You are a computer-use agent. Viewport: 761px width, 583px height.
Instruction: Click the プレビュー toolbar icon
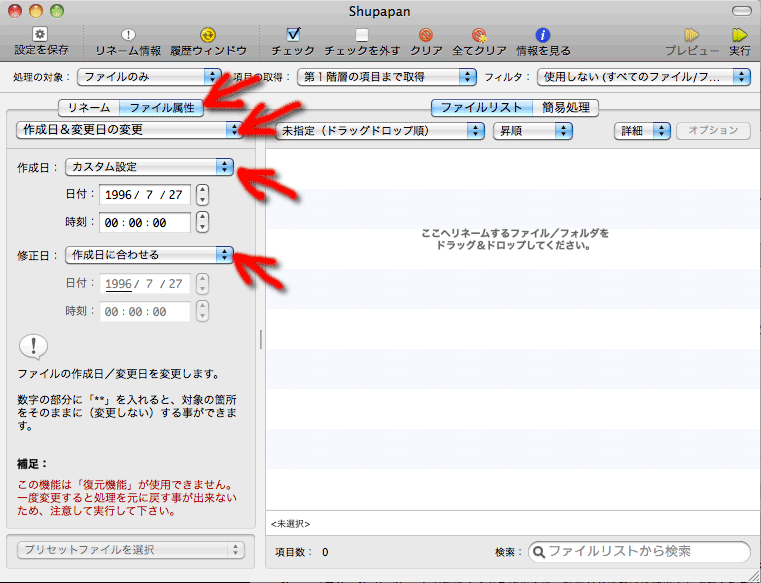[x=692, y=34]
